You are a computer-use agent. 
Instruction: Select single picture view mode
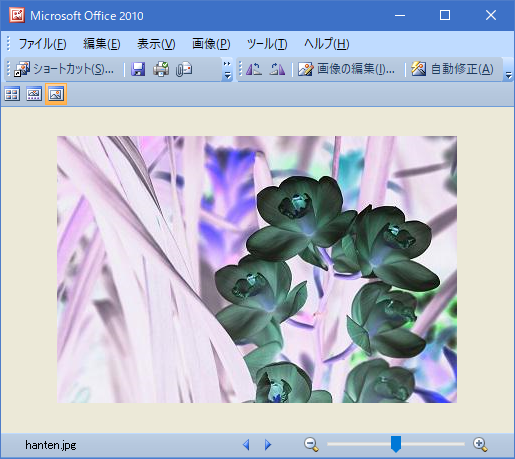(56, 94)
